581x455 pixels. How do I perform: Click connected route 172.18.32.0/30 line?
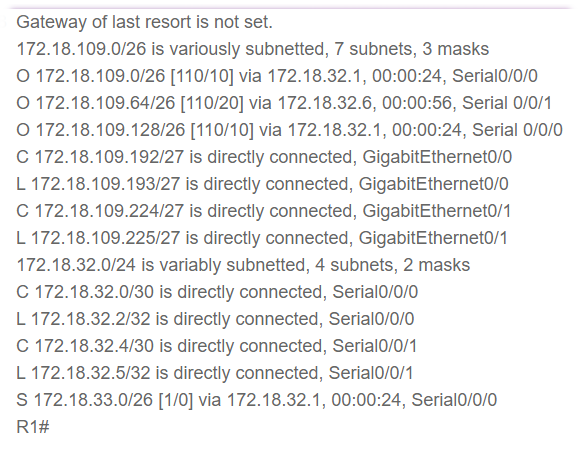[x=217, y=292]
